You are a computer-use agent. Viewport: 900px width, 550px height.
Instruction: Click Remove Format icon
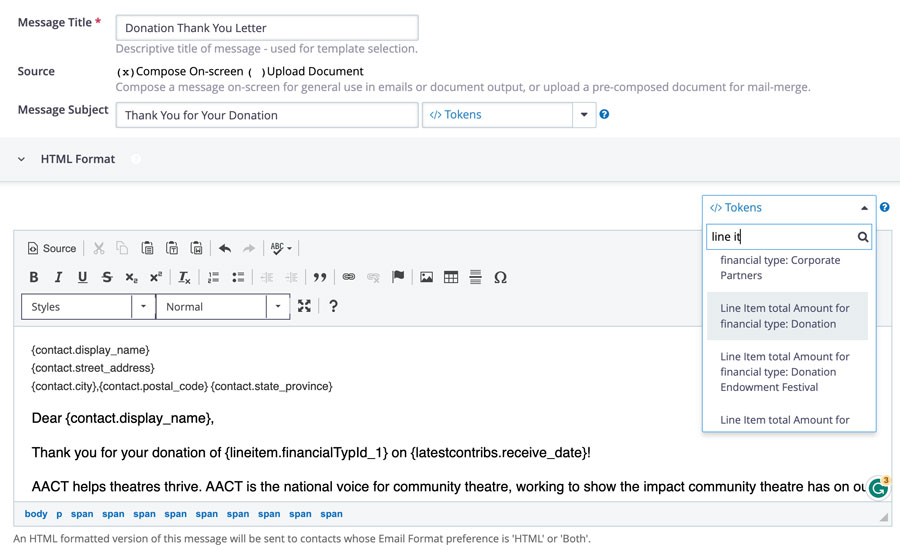click(x=184, y=277)
